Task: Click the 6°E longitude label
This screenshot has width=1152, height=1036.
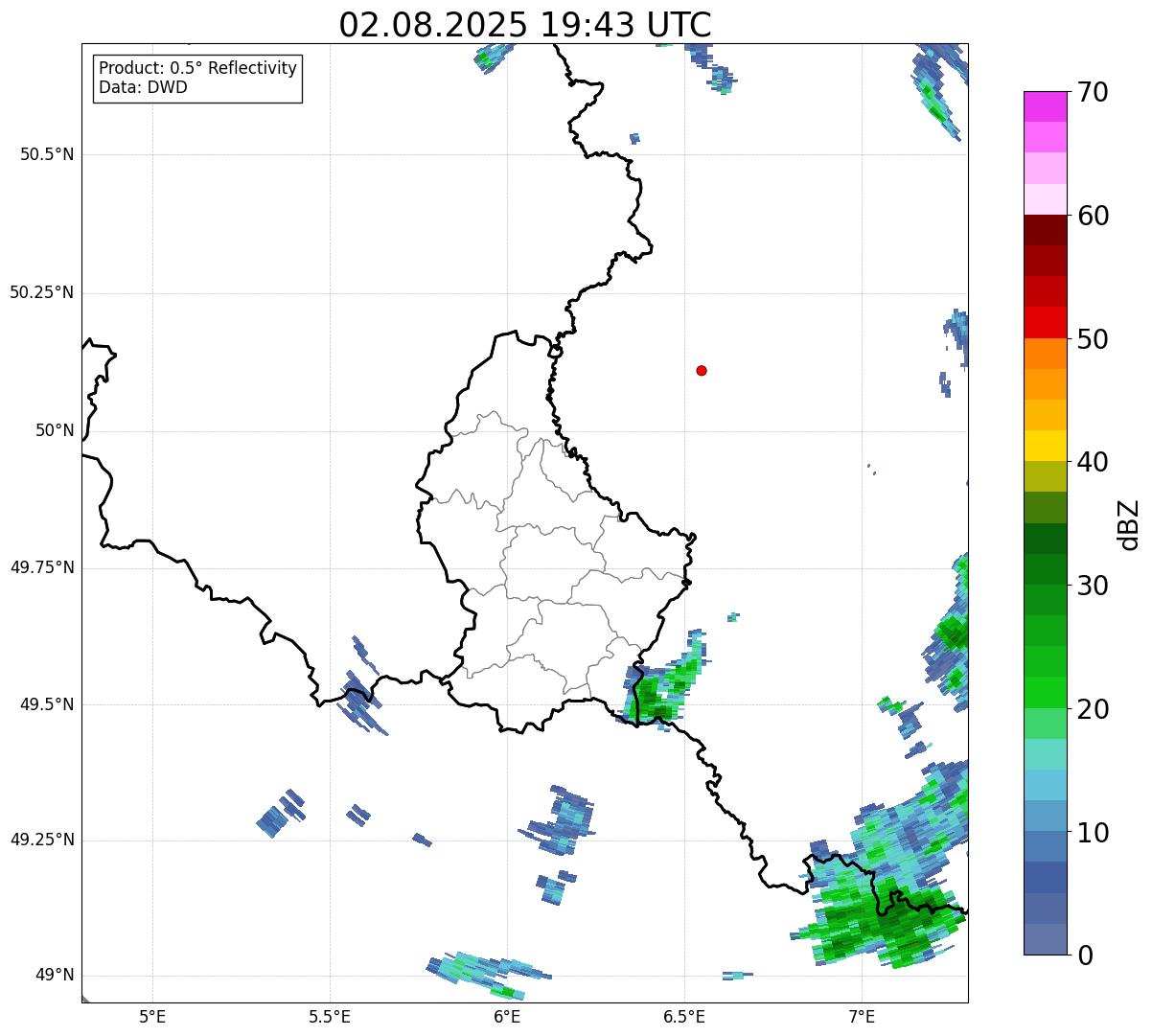Action: tap(507, 1016)
